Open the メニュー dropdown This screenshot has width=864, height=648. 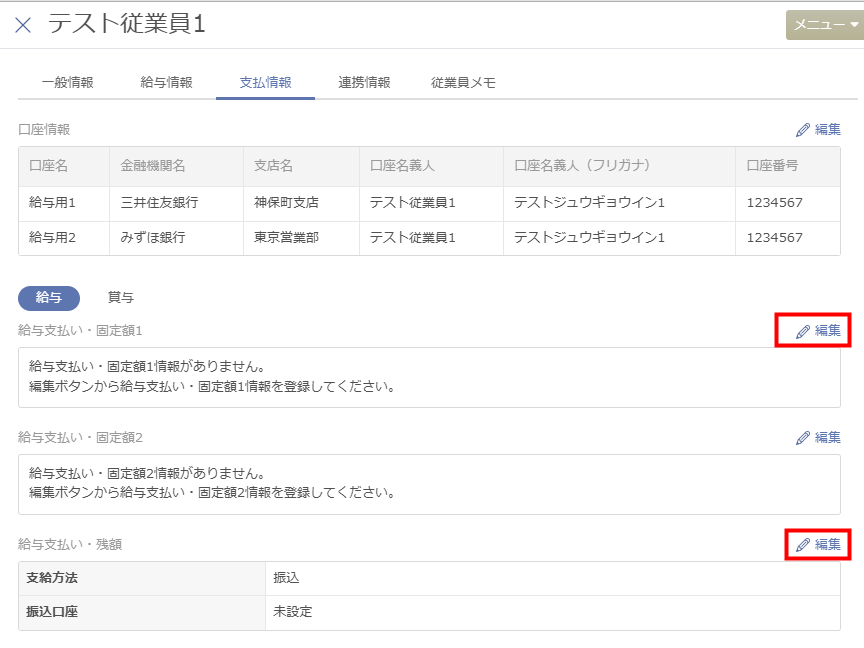(x=825, y=26)
